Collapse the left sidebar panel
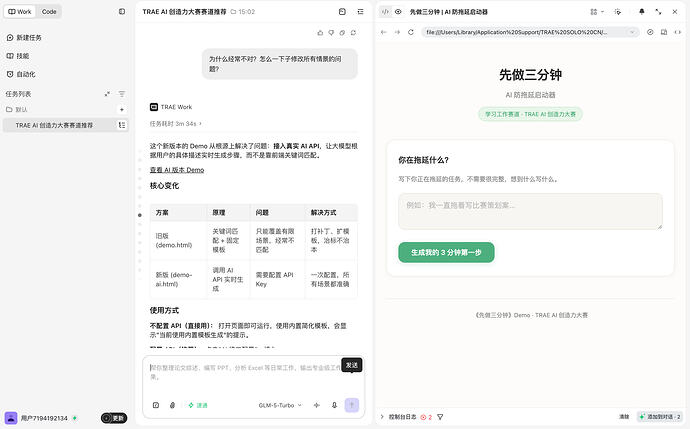Image resolution: width=690 pixels, height=429 pixels. [x=122, y=12]
